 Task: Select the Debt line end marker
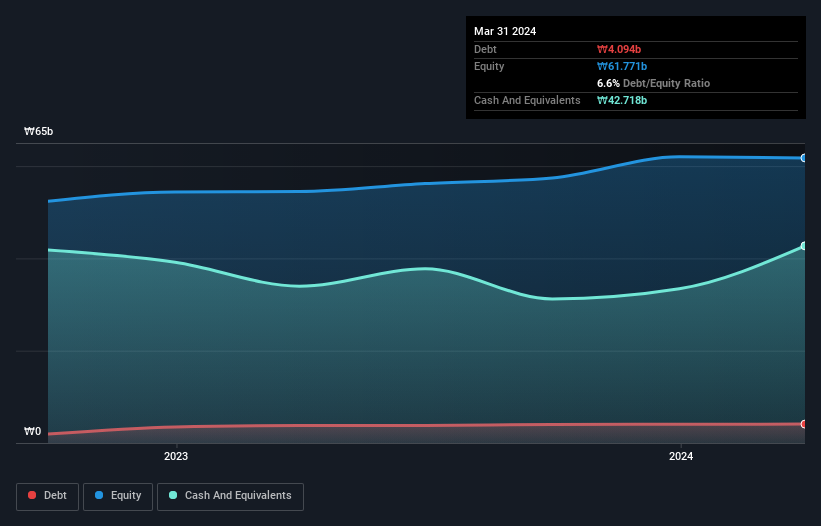(804, 424)
